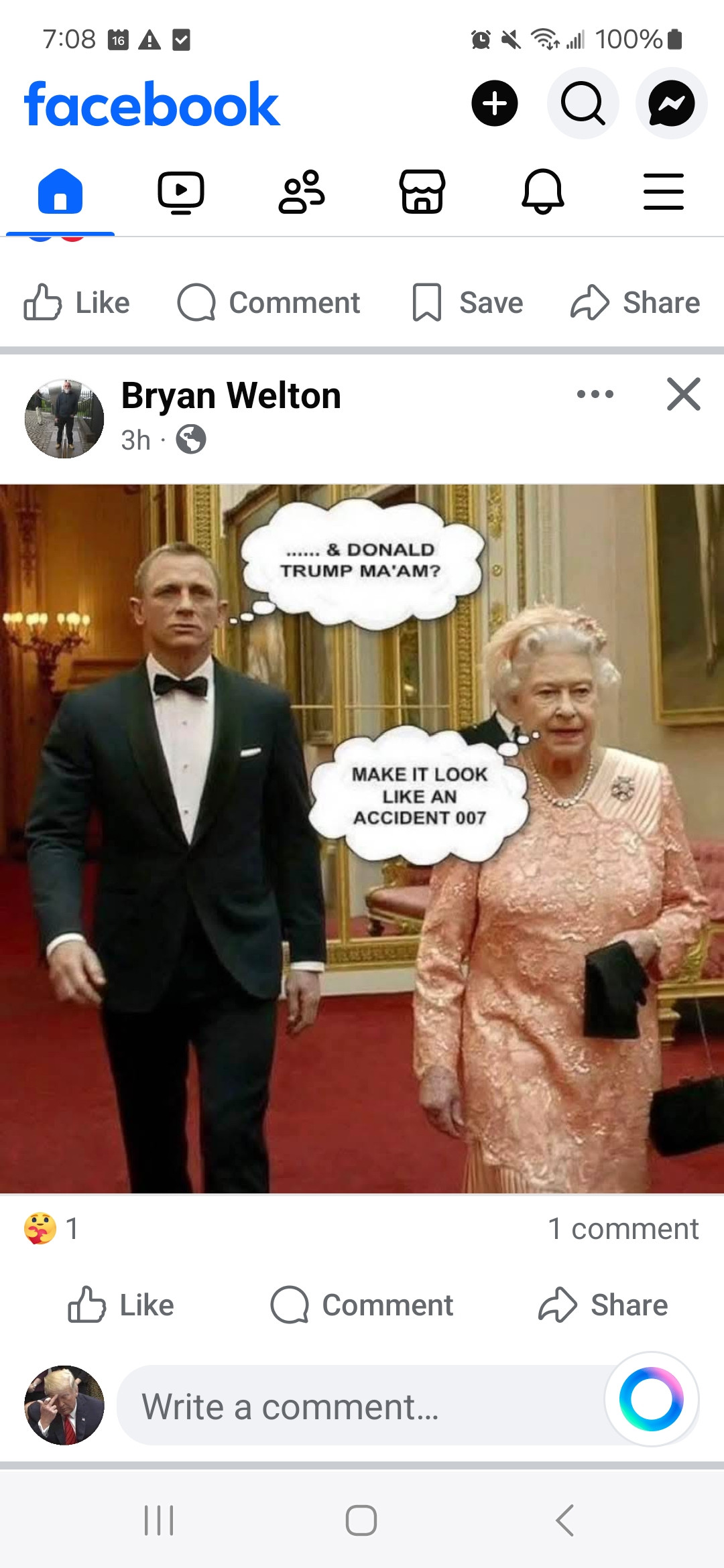Open the Facebook search icon
Image resolution: width=724 pixels, height=1568 pixels.
point(583,104)
